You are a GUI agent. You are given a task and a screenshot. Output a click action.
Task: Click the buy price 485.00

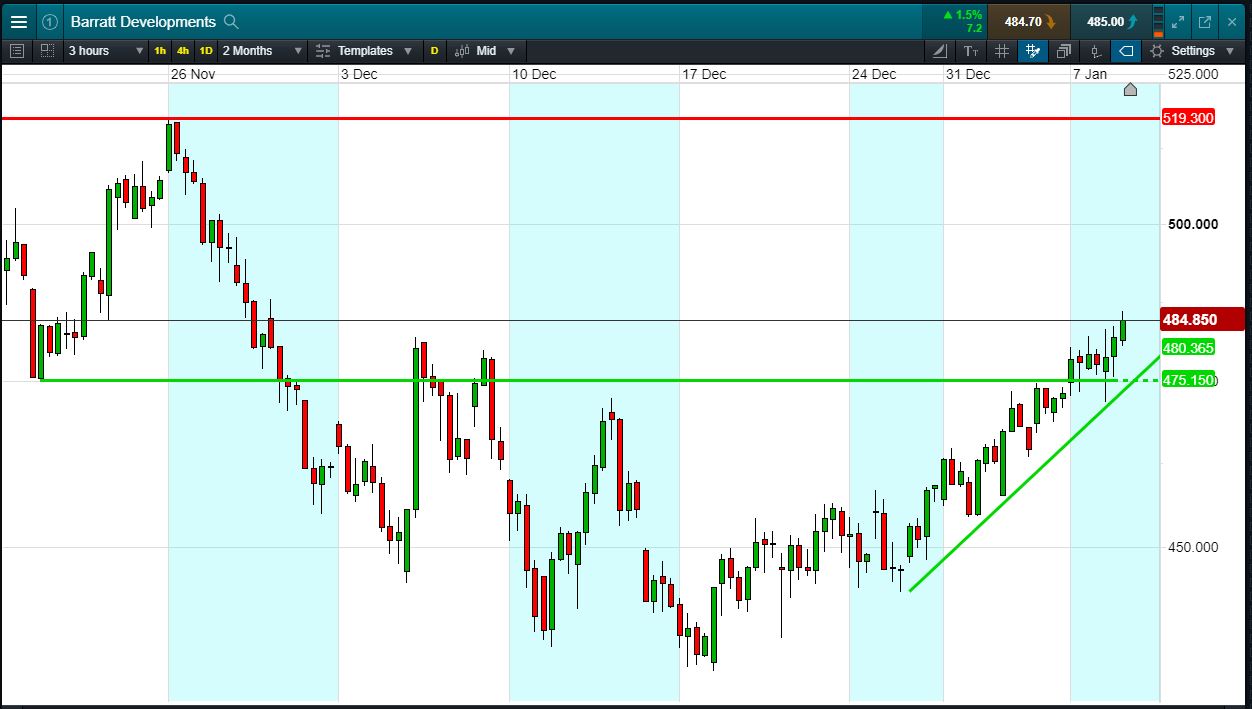1111,21
